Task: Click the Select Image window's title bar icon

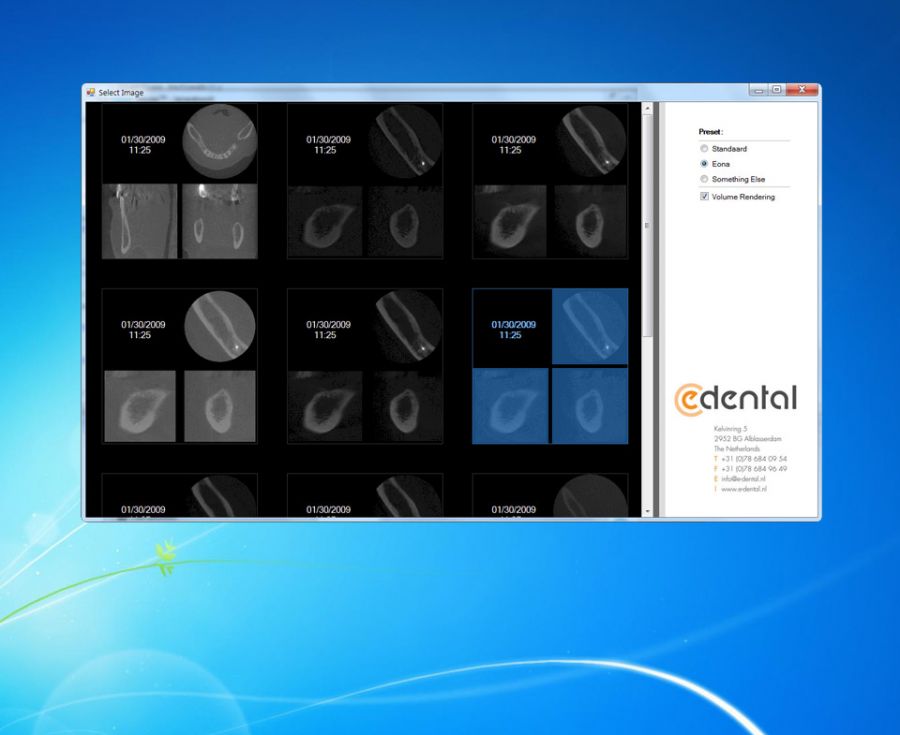Action: pyautogui.click(x=91, y=92)
